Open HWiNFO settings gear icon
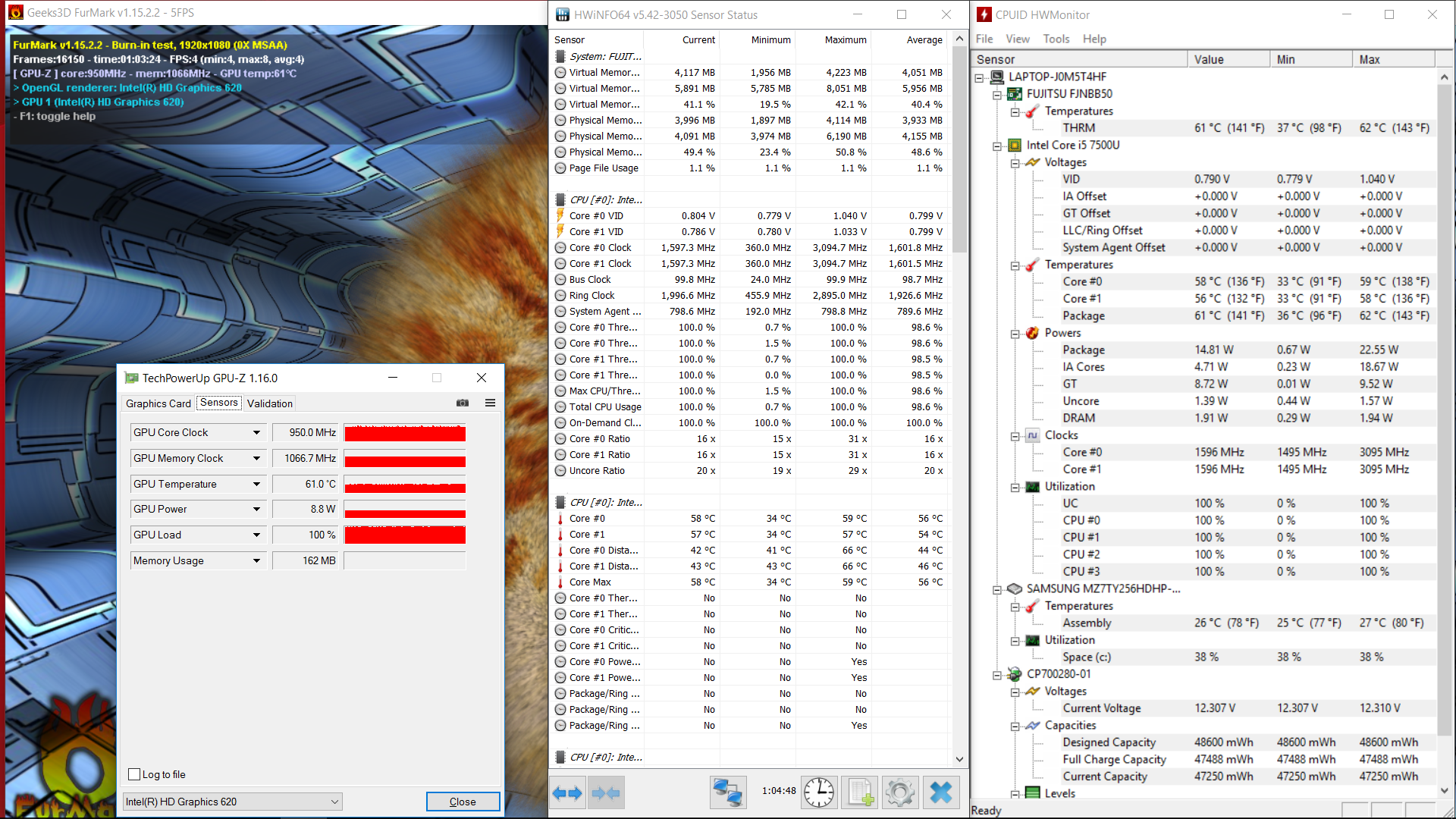 pos(900,792)
